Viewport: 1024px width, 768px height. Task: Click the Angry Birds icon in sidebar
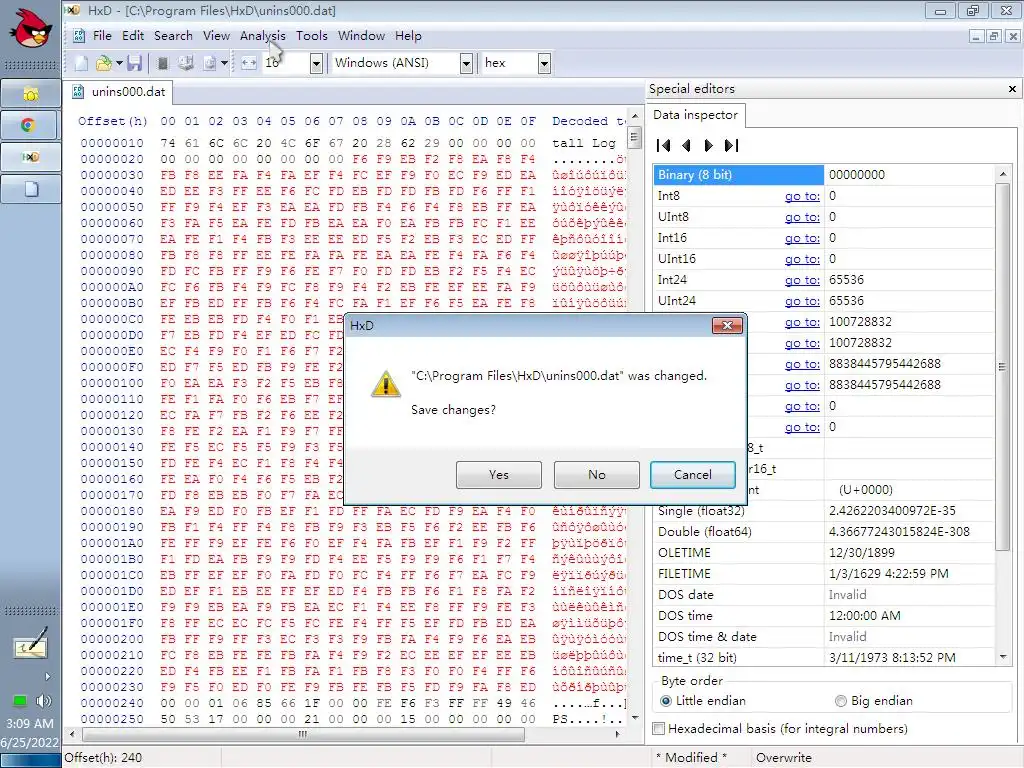point(31,29)
